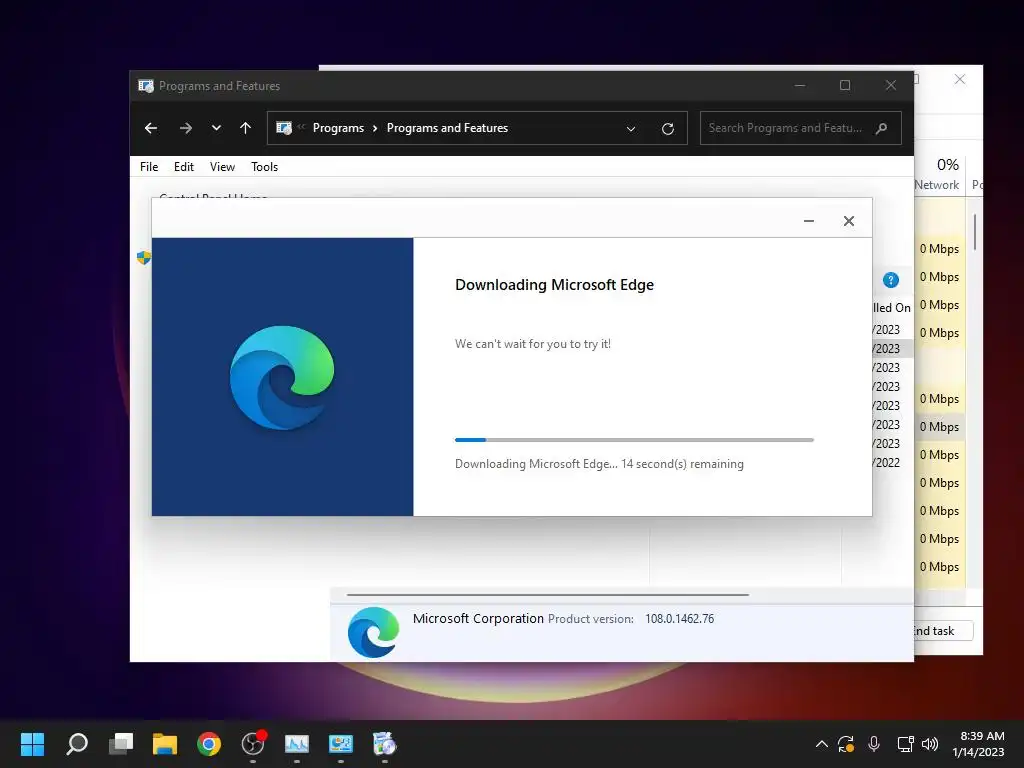The width and height of the screenshot is (1024, 768).
Task: Open the Tools menu
Action: coord(264,167)
